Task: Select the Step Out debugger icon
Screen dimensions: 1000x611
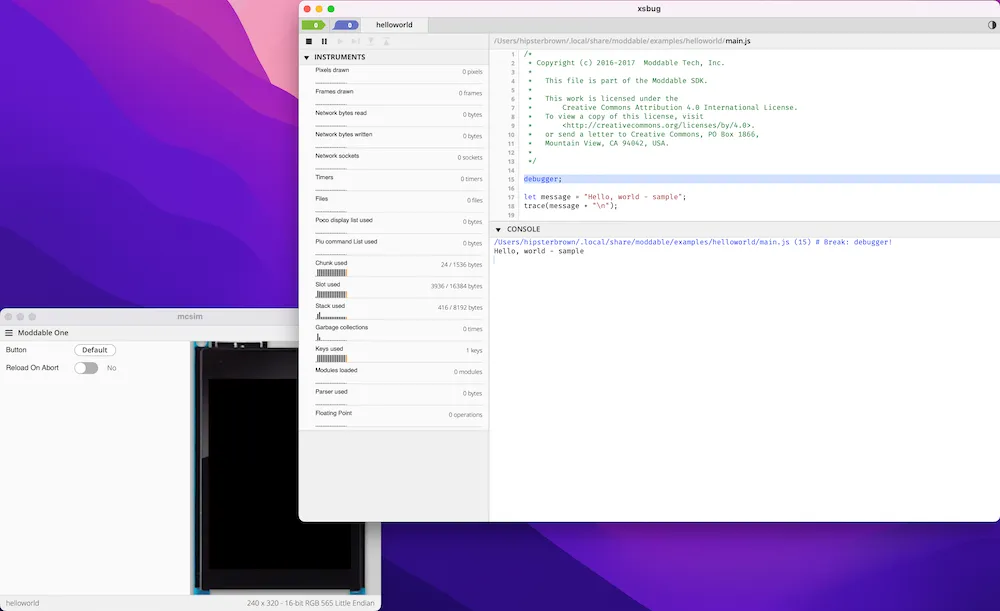Action: coord(385,41)
